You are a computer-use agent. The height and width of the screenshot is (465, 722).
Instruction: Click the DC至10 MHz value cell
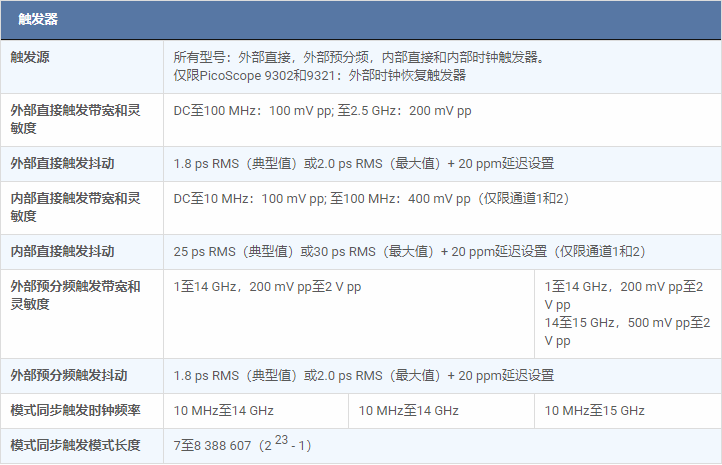371,199
